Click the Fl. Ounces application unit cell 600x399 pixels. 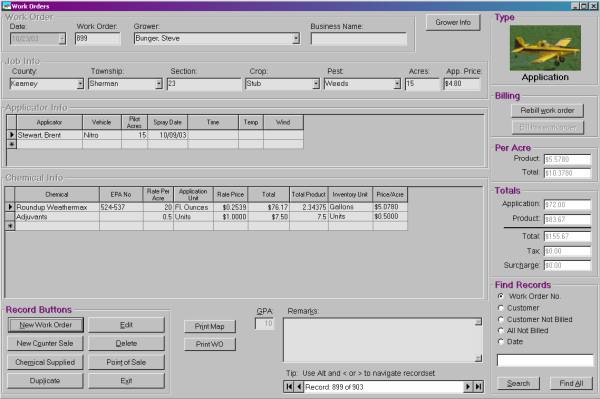[x=193, y=207]
